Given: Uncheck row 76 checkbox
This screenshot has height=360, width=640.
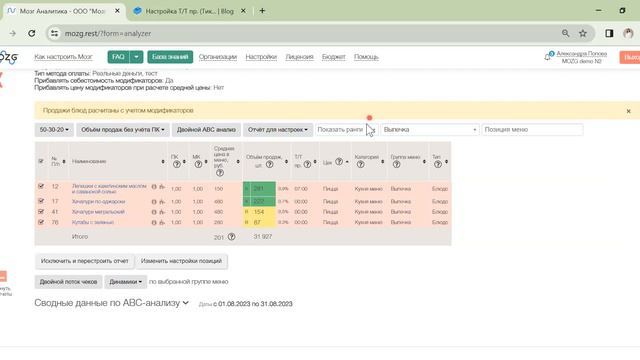Looking at the screenshot, I should click(x=41, y=222).
